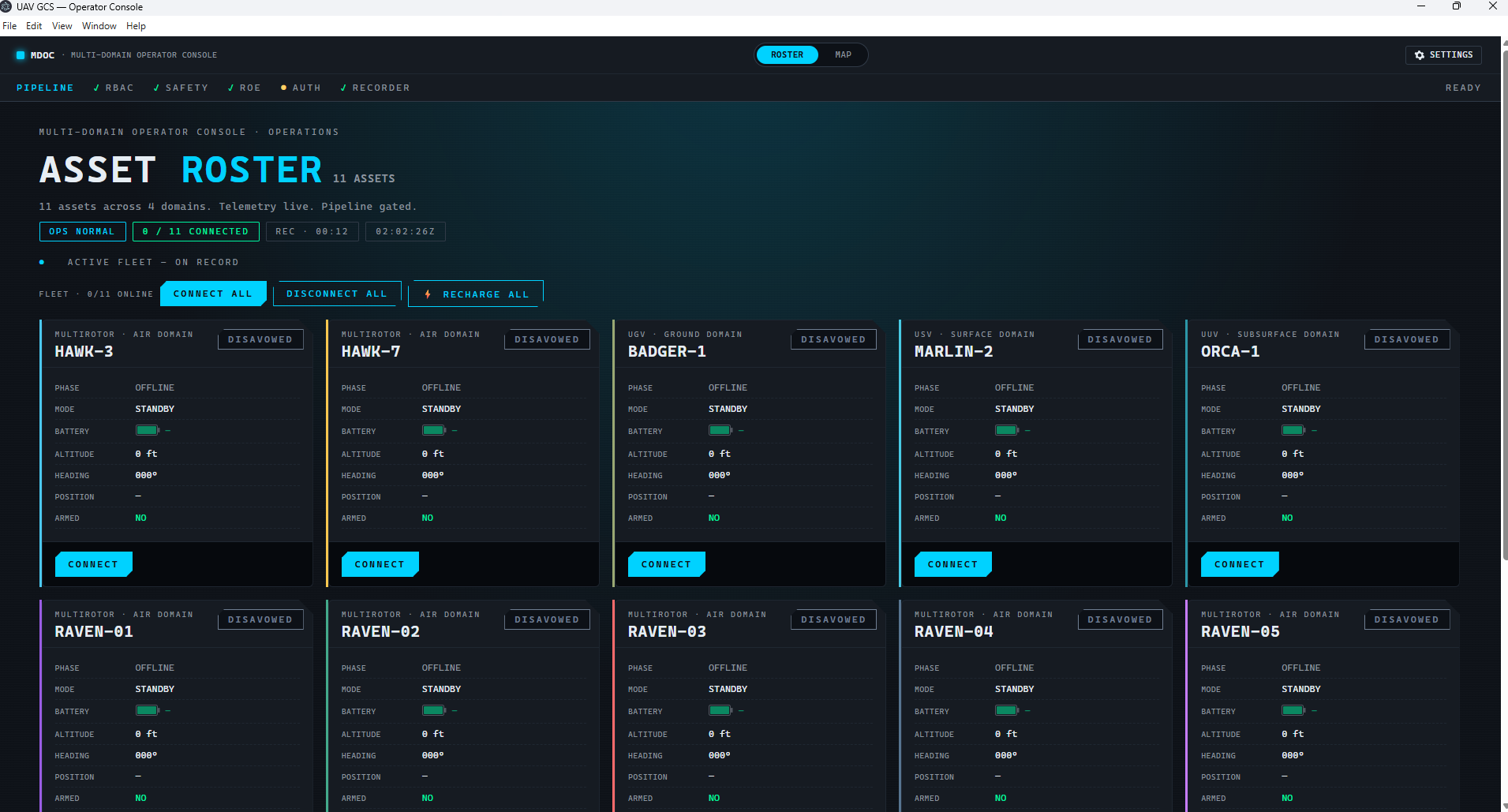Click the SAFETY pipeline stage
The image size is (1508, 812).
[x=181, y=88]
